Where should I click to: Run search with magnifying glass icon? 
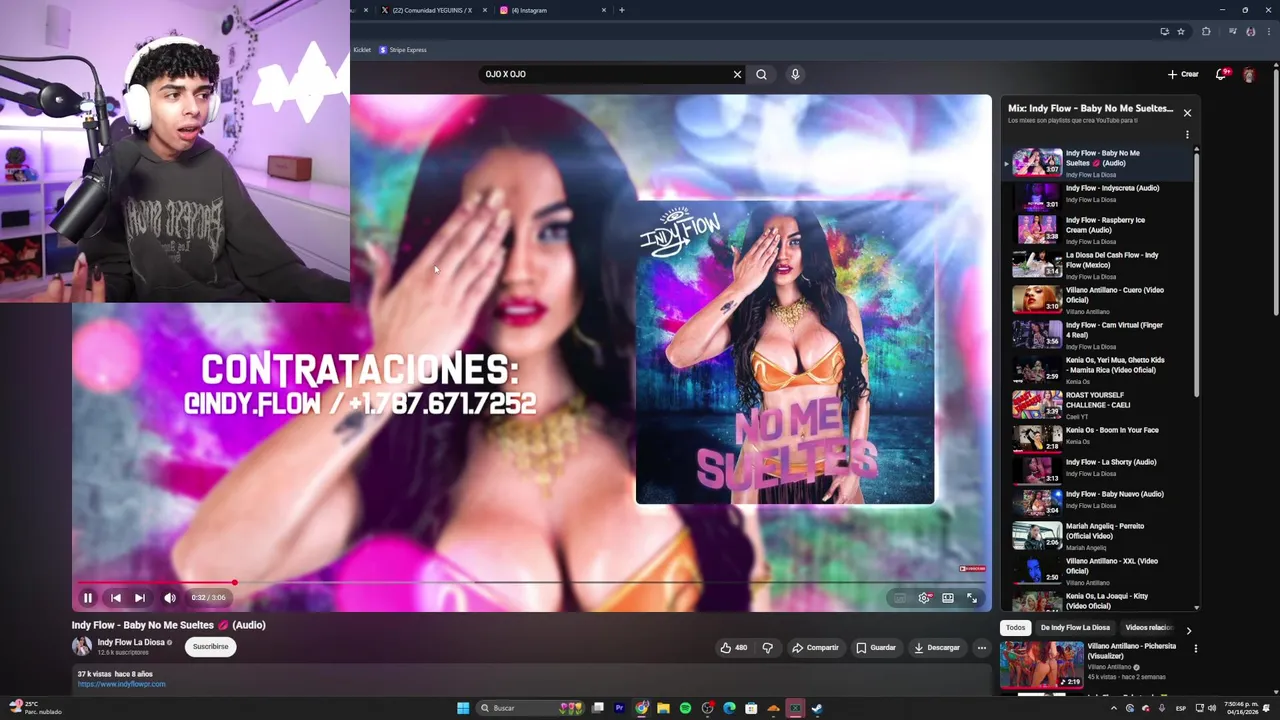pos(762,74)
